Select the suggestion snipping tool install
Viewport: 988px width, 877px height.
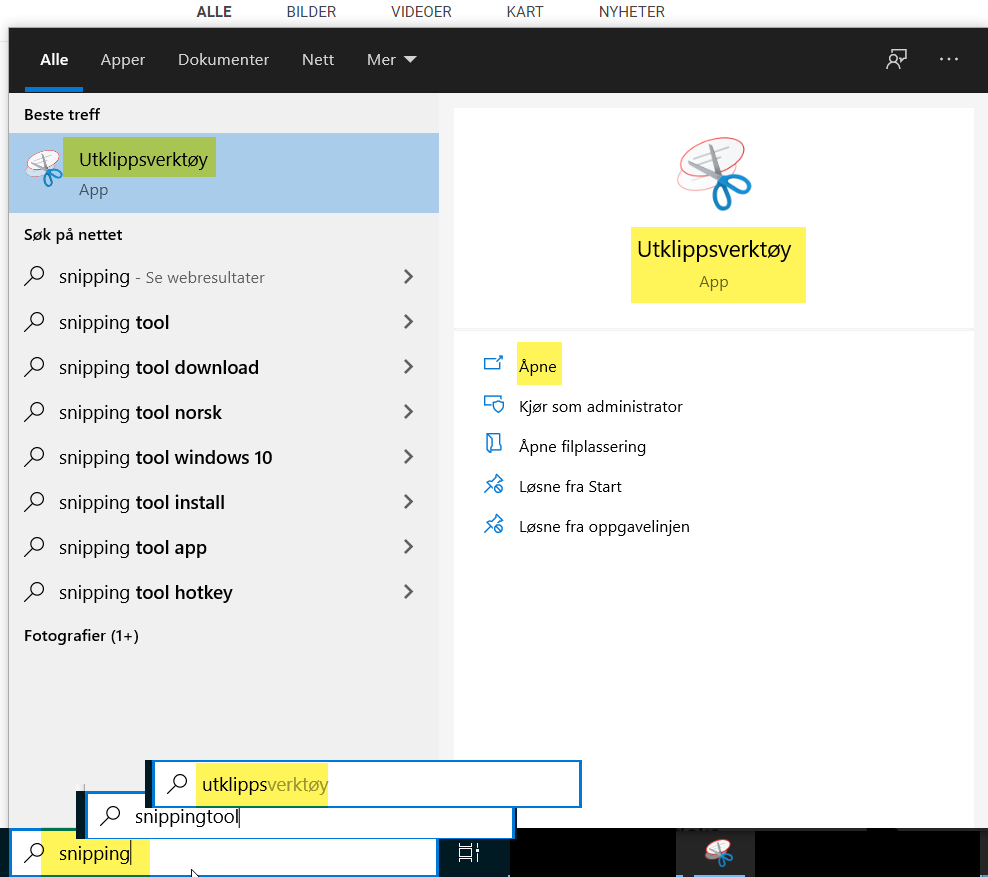point(224,502)
